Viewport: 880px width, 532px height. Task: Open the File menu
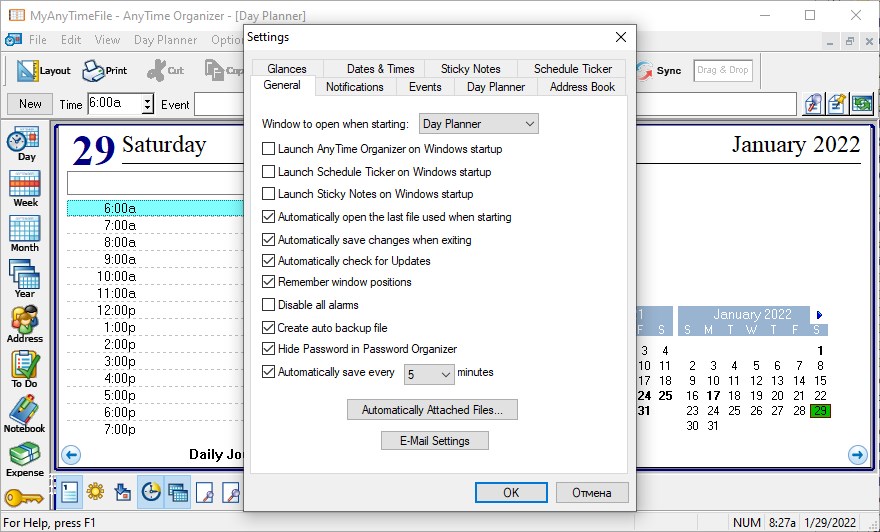click(x=38, y=40)
